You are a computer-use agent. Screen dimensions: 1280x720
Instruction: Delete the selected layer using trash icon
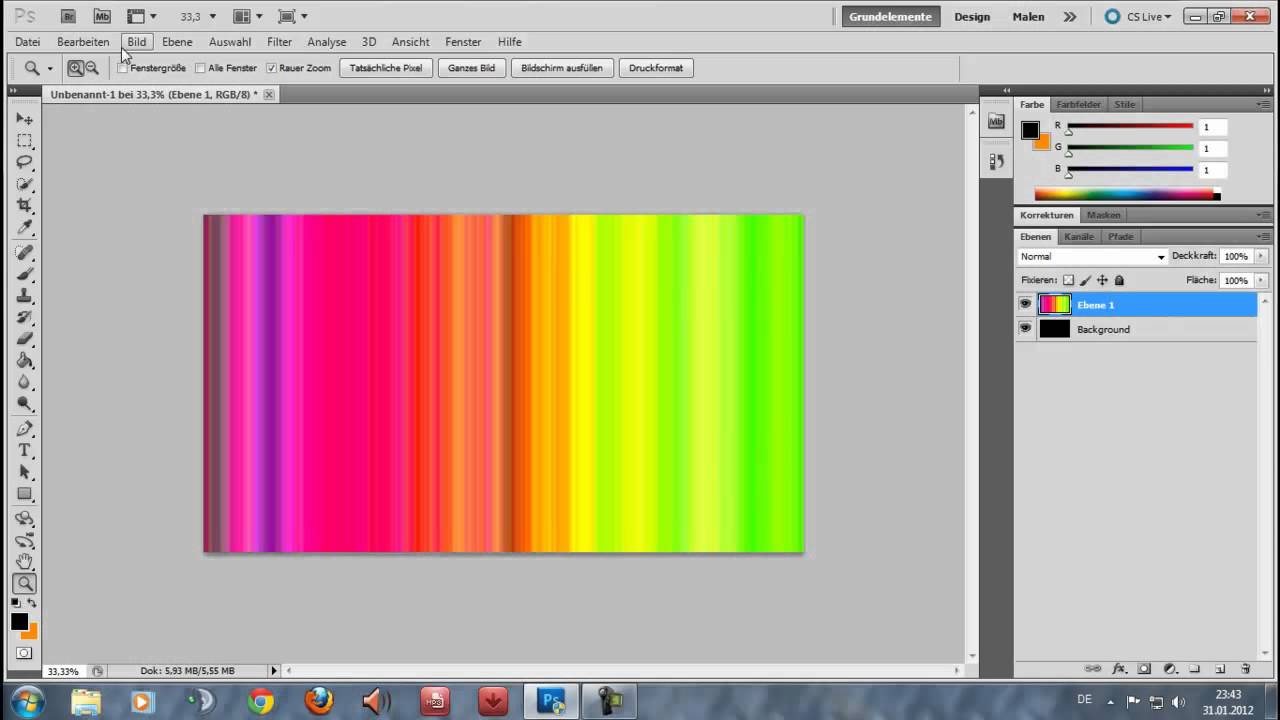tap(1245, 669)
